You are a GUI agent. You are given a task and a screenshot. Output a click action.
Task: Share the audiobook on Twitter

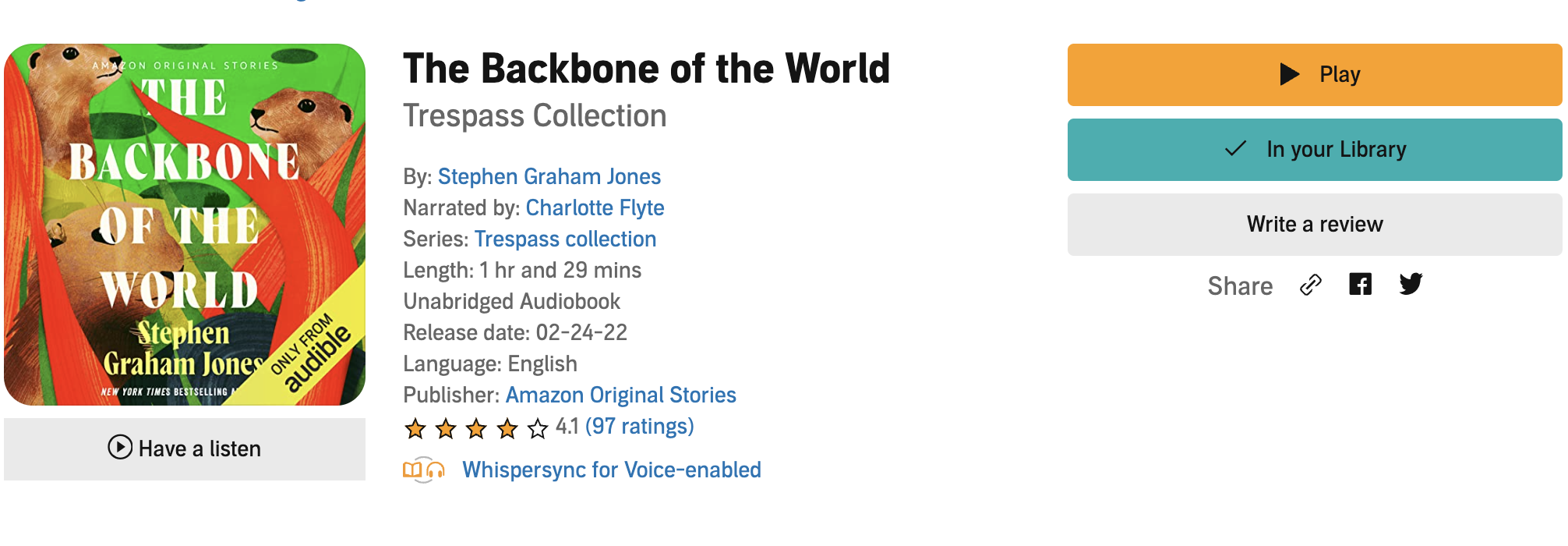pos(1411,284)
